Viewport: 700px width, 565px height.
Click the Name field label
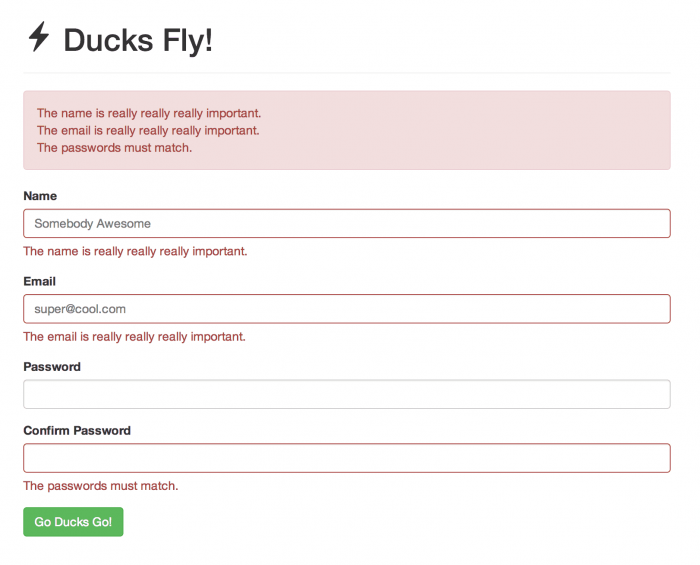click(40, 196)
